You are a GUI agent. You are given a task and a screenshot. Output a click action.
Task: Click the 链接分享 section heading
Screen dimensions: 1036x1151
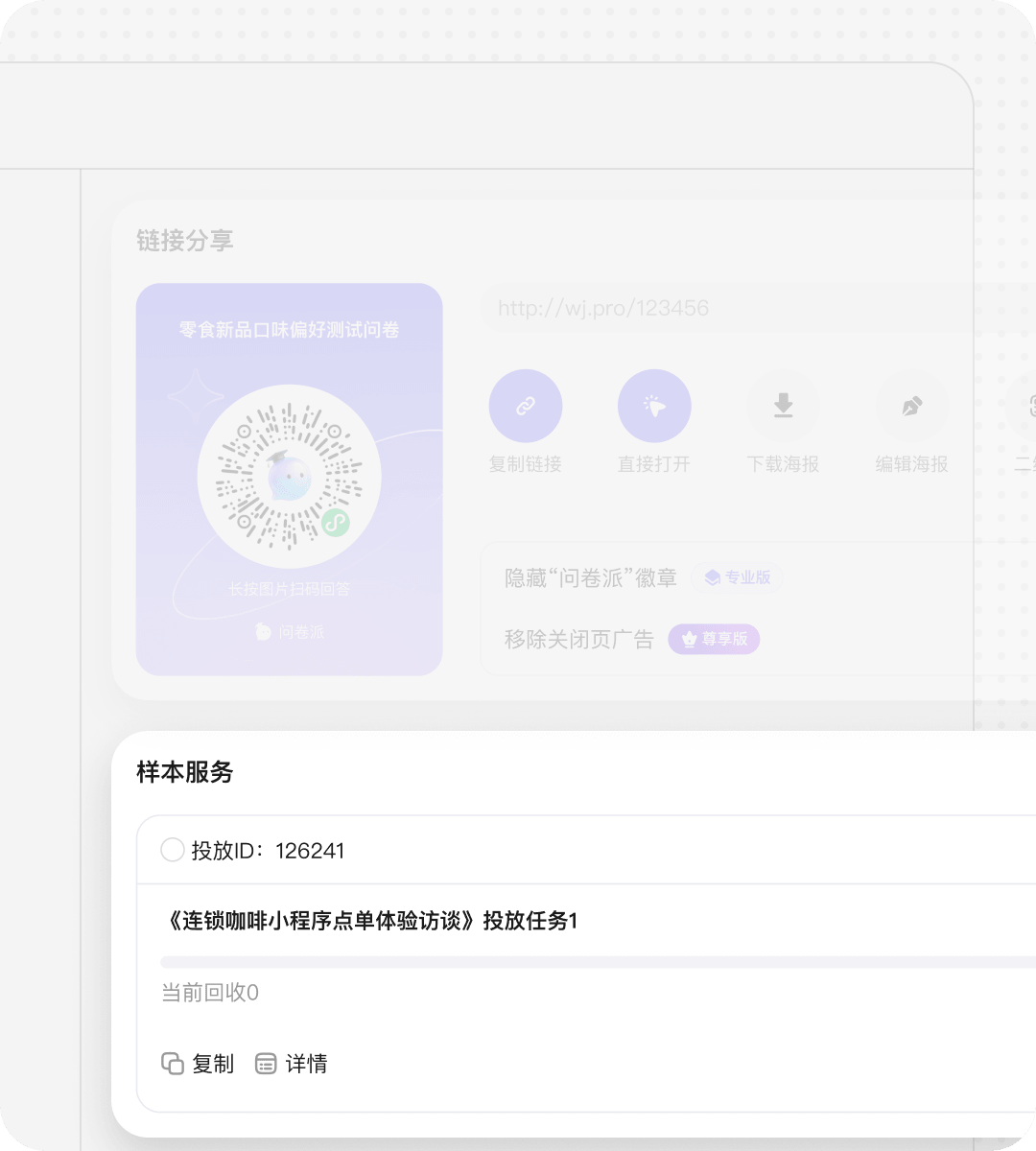pyautogui.click(x=185, y=241)
